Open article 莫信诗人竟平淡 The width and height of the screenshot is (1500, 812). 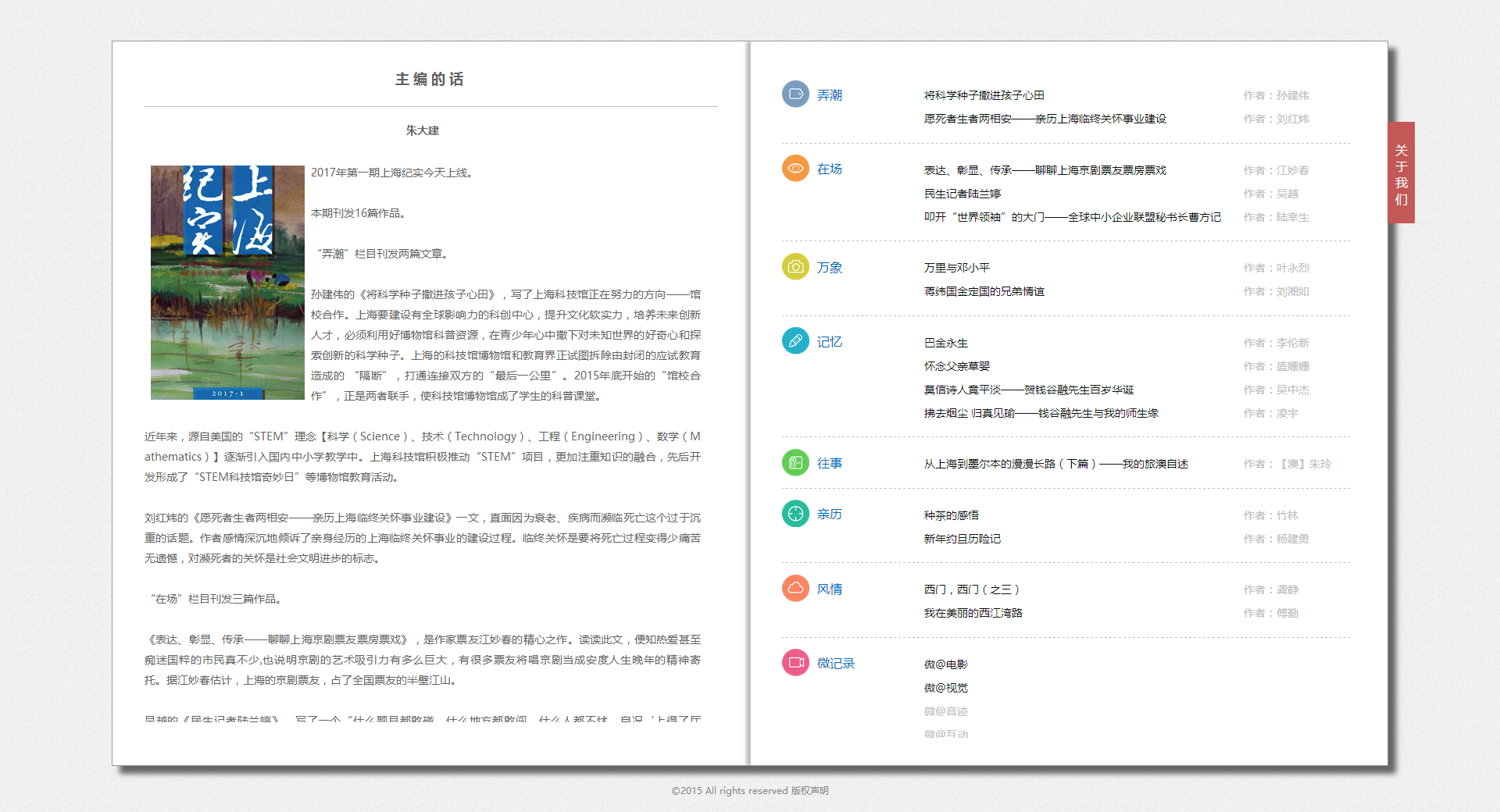[x=1029, y=390]
